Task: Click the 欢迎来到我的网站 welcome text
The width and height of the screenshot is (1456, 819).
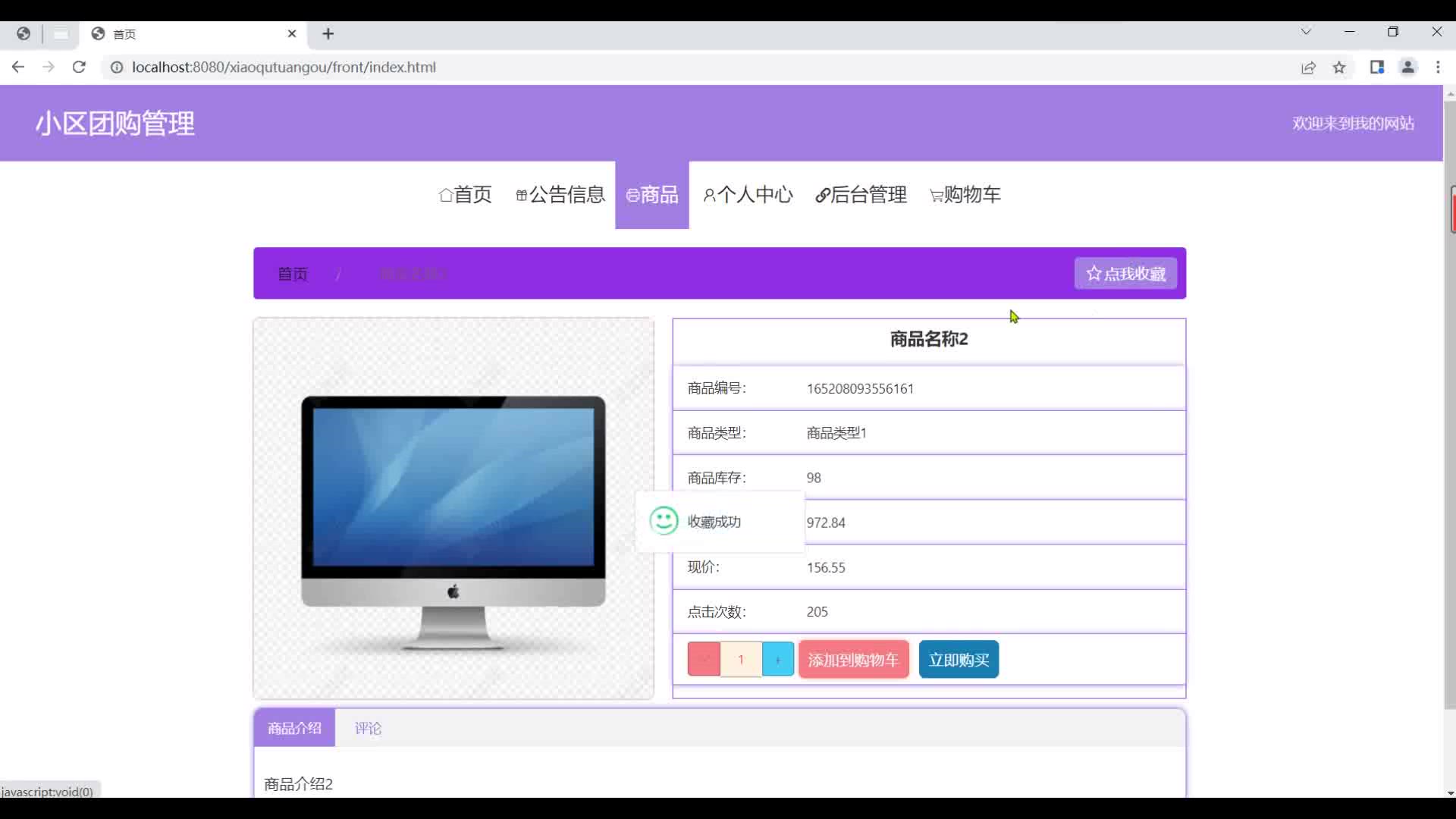Action: (1353, 123)
